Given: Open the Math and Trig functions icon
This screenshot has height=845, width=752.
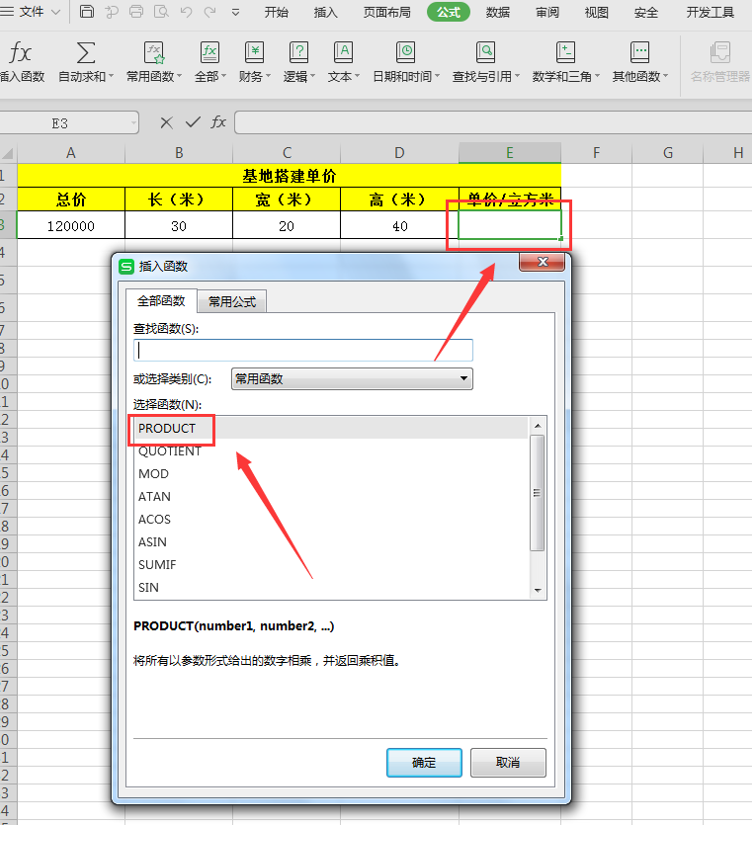Looking at the screenshot, I should pos(565,53).
